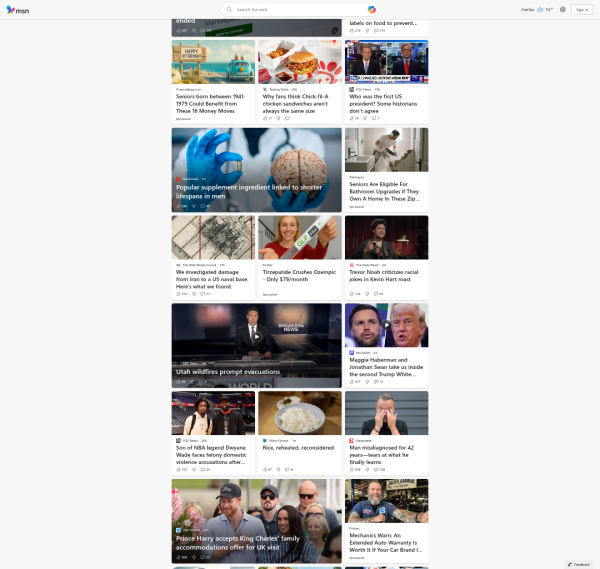Viewport: 600px width, 569px height.
Task: Click the GLP pen ad thumbnail
Action: [x=300, y=238]
